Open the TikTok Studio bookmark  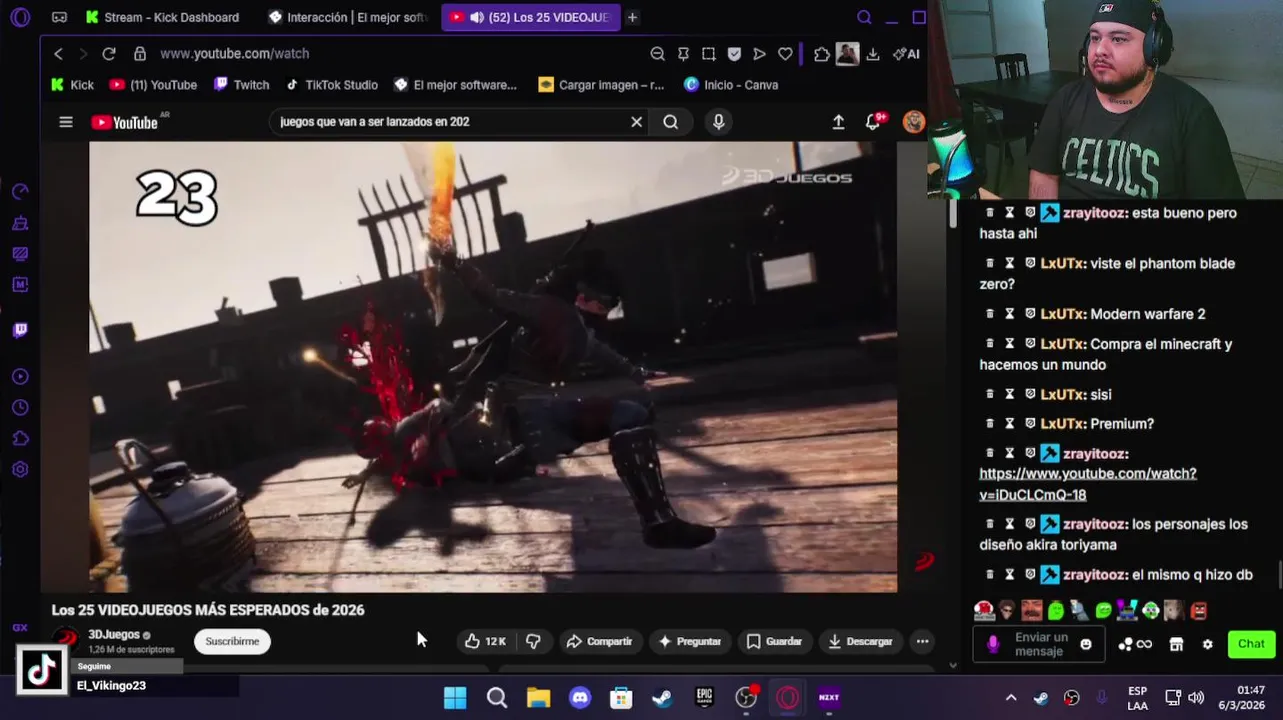point(331,85)
